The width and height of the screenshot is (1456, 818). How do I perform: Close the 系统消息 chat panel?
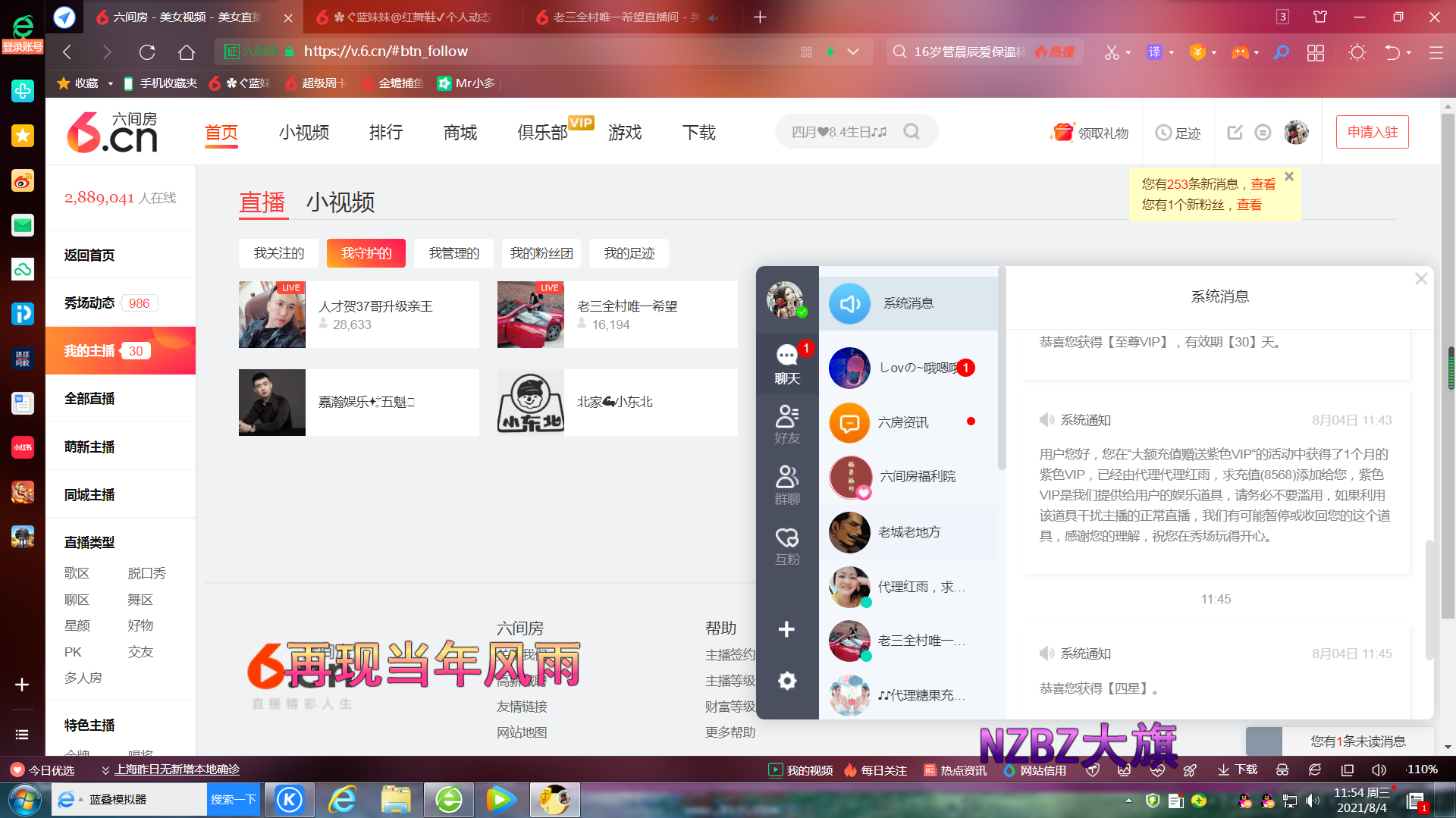point(1421,279)
